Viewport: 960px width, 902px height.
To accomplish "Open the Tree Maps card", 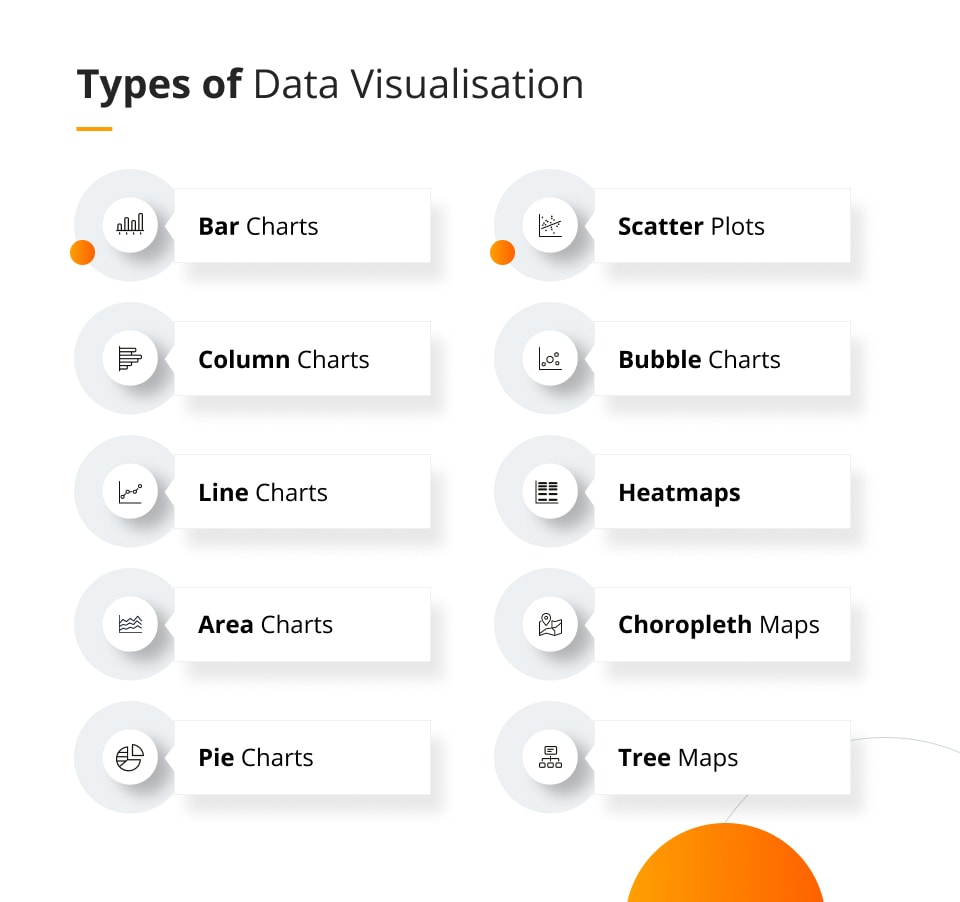I will 722,758.
